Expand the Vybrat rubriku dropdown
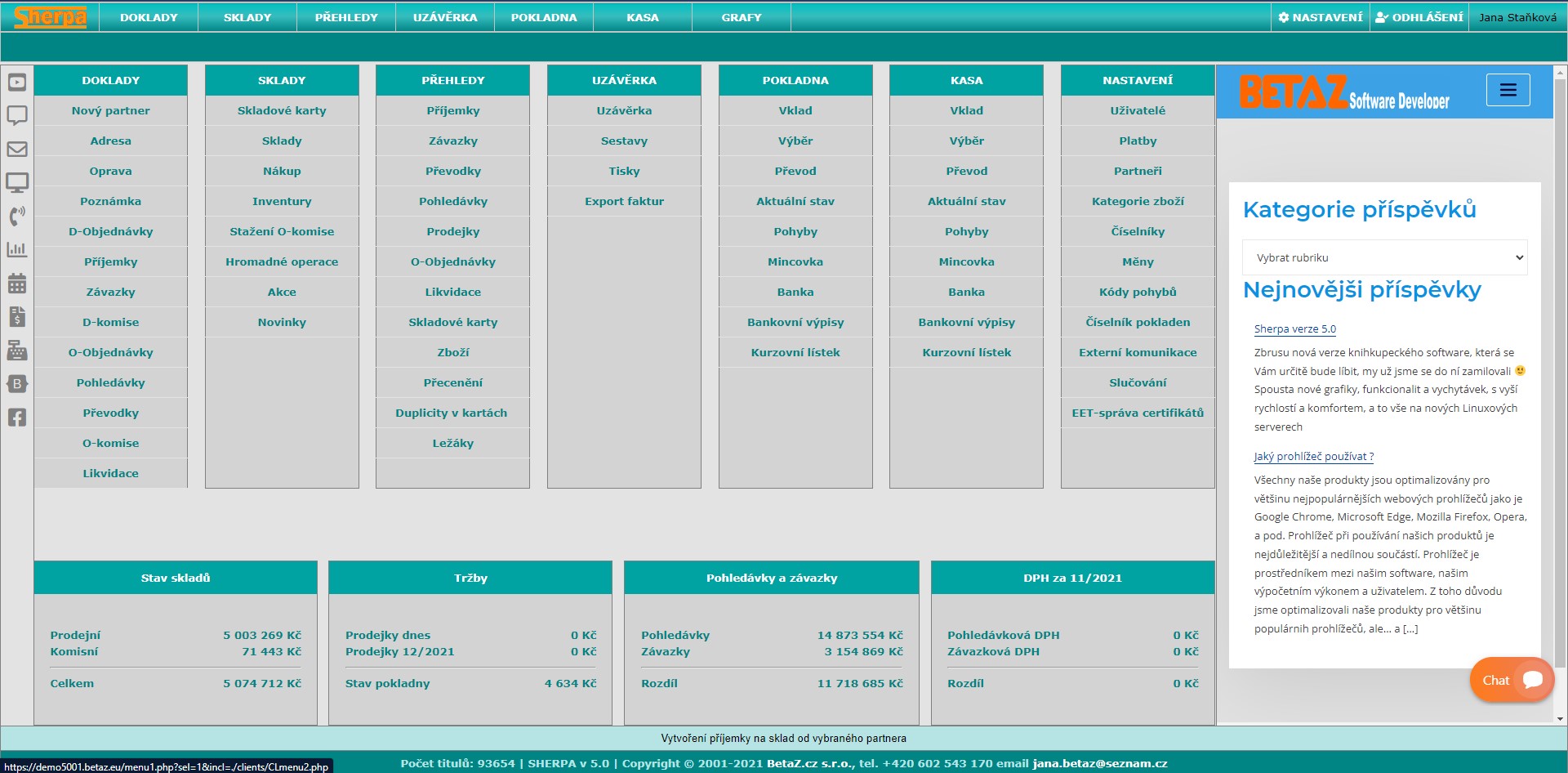Screen dimensions: 1568x773 coord(1384,257)
